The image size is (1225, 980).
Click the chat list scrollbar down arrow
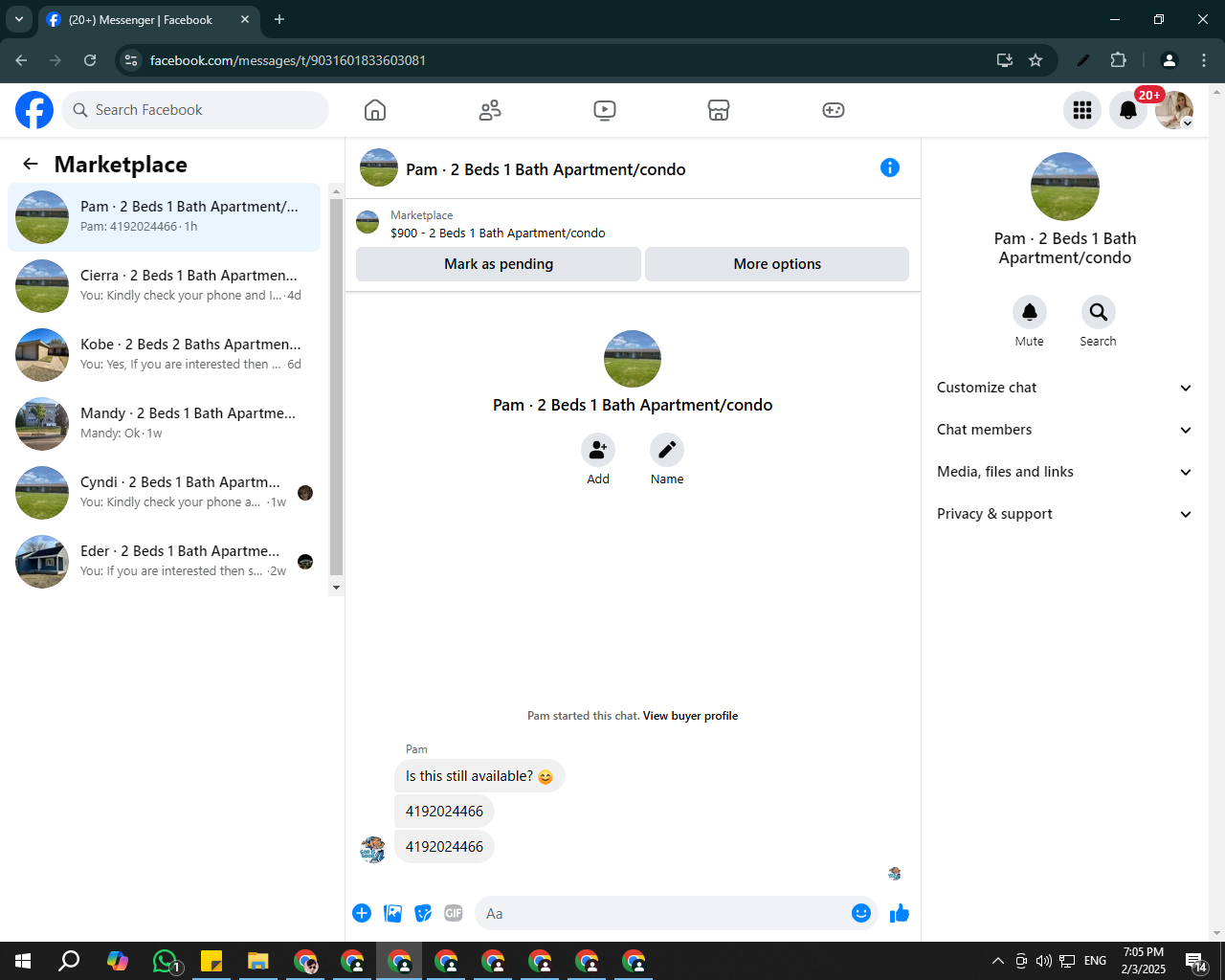336,587
